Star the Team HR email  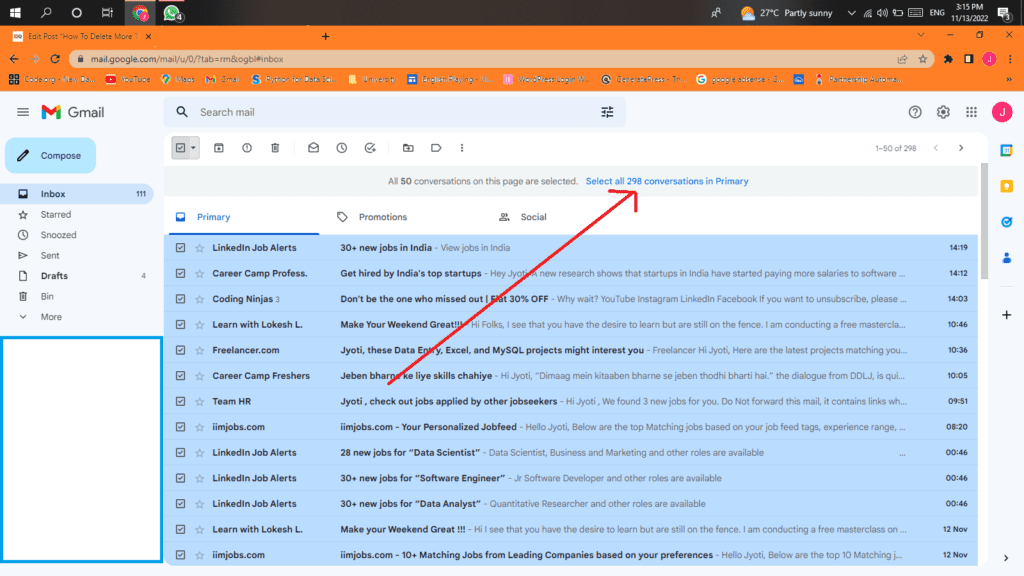tap(200, 402)
